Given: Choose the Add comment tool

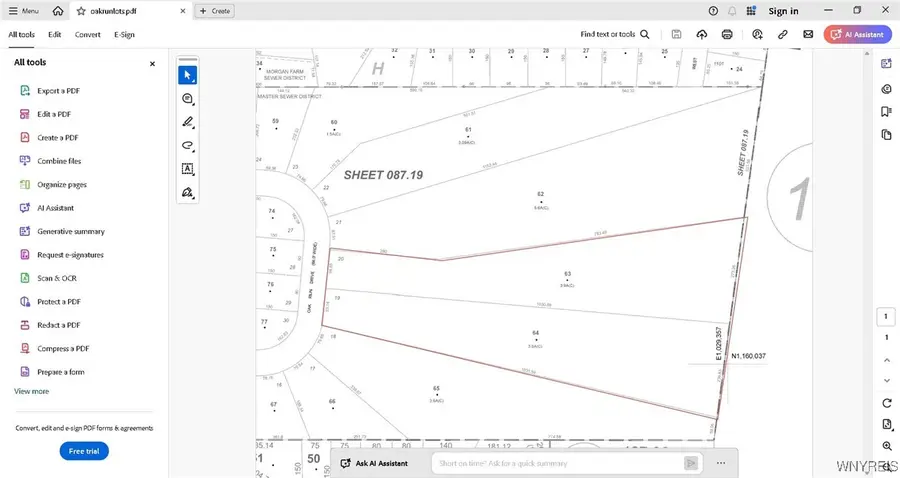Looking at the screenshot, I should coord(187,98).
